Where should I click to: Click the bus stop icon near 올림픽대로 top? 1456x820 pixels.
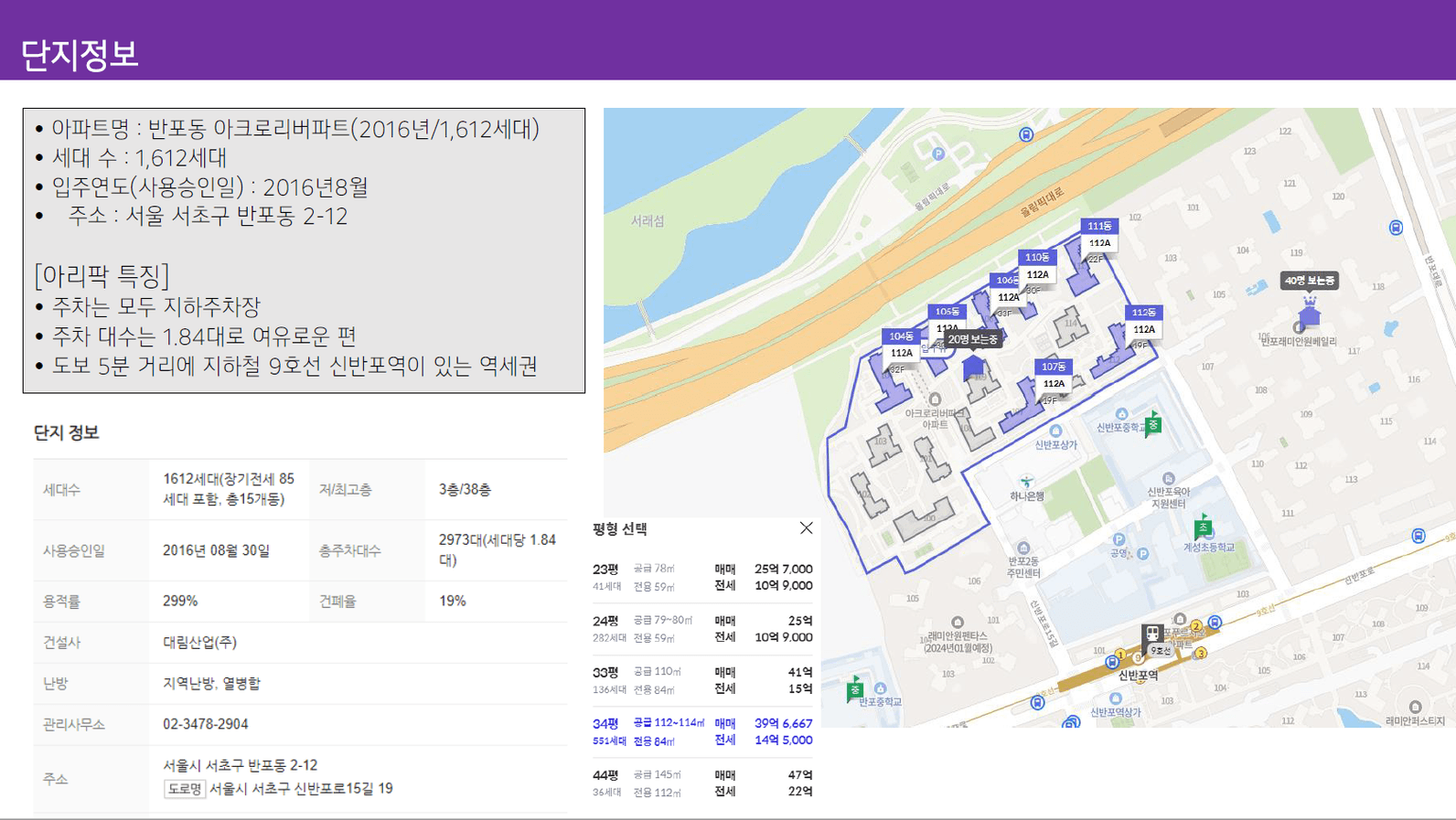coord(1026,134)
